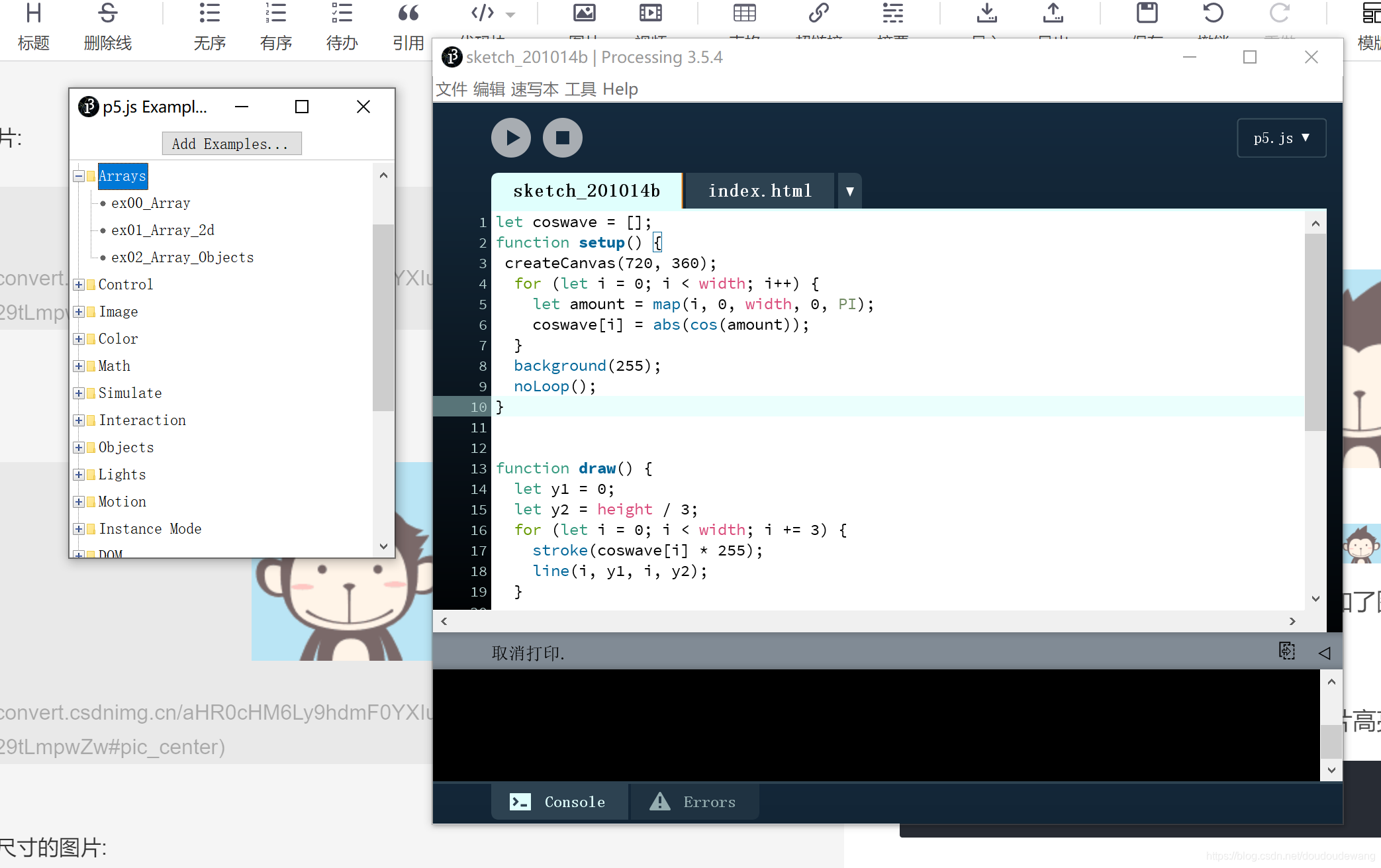The height and width of the screenshot is (868, 1381).
Task: Click the Run sketch play button
Action: pyautogui.click(x=510, y=138)
